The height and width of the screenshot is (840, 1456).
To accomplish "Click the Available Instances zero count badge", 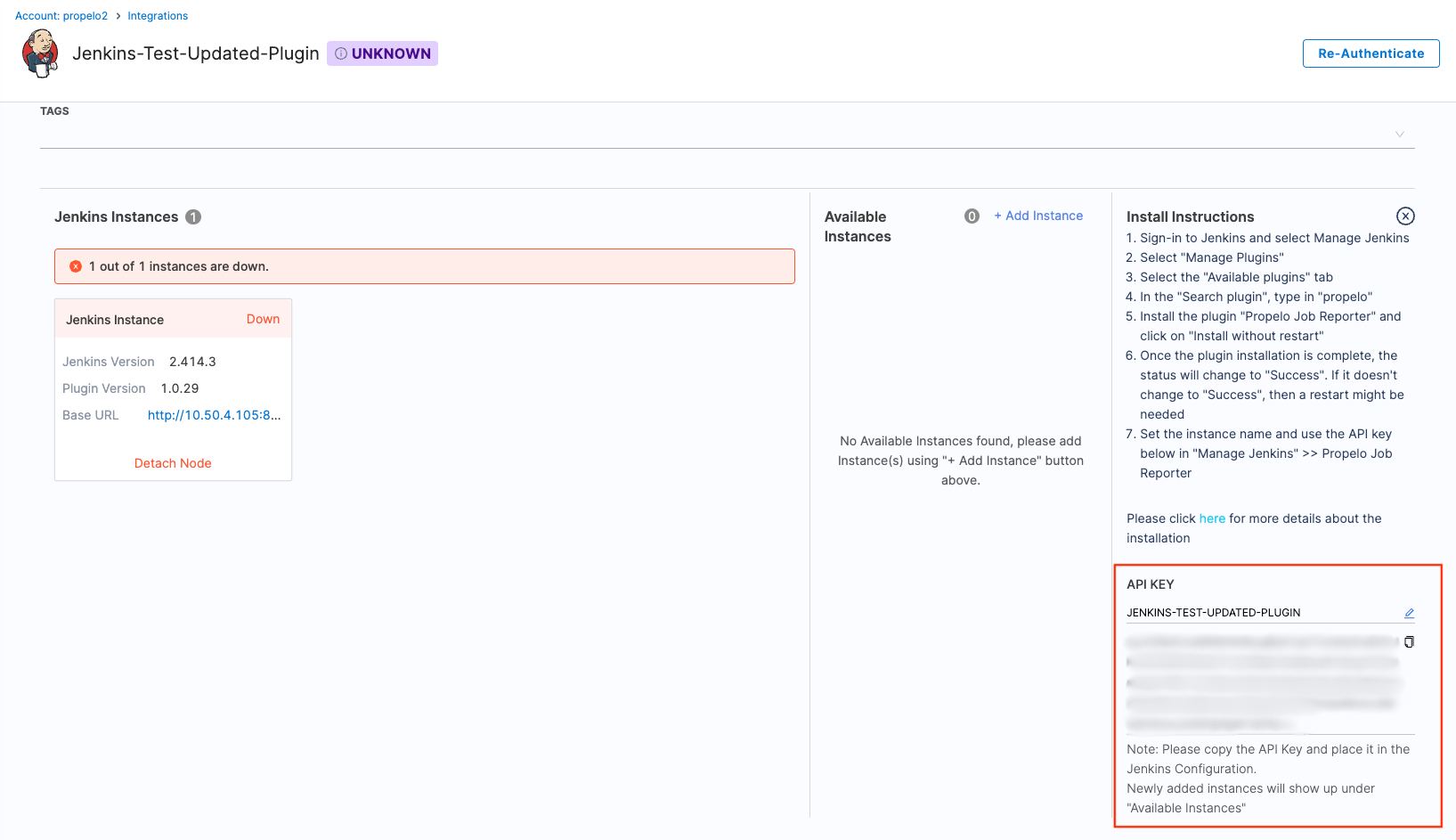I will (x=972, y=216).
